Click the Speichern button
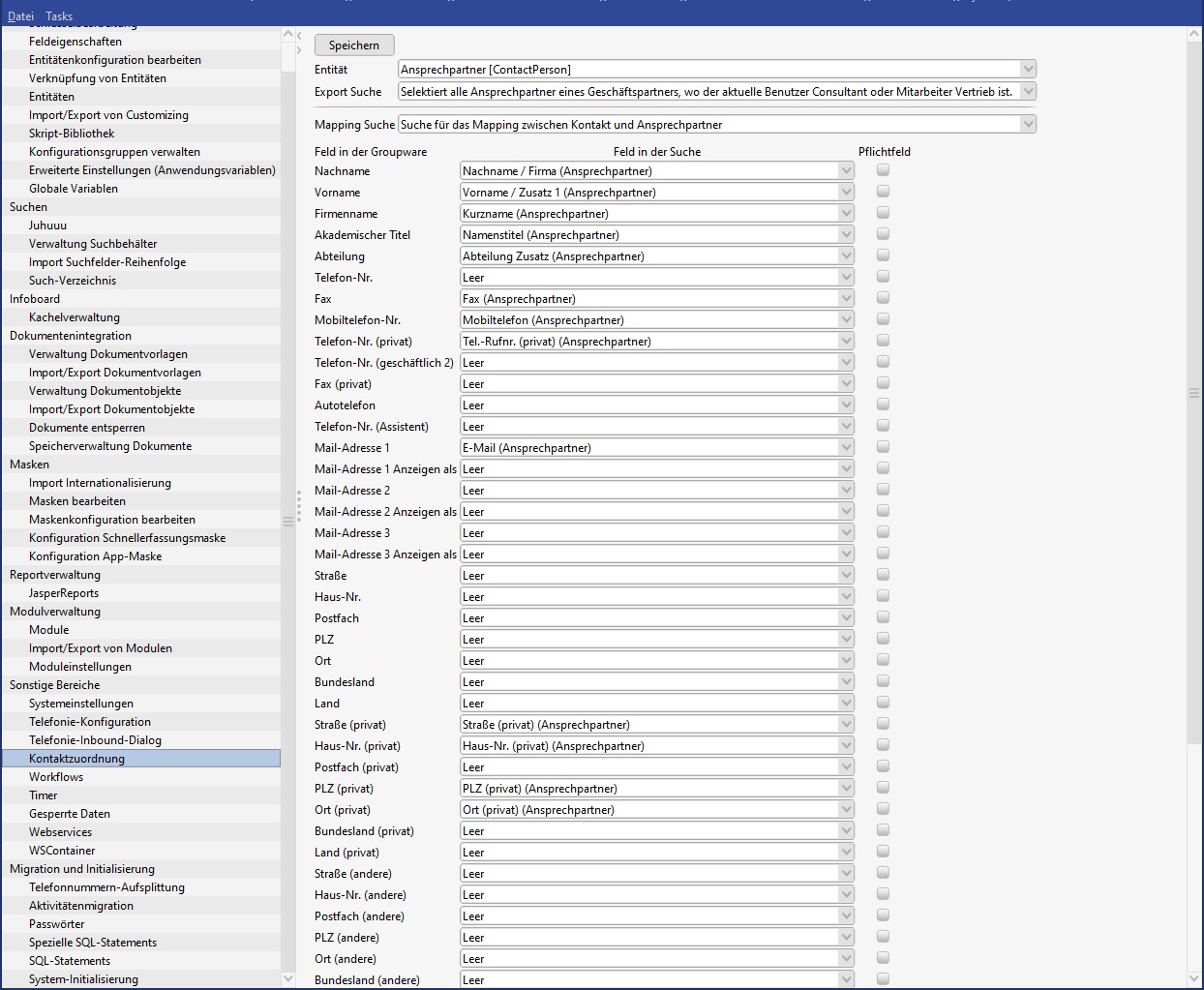Image resolution: width=1204 pixels, height=990 pixels. click(354, 45)
